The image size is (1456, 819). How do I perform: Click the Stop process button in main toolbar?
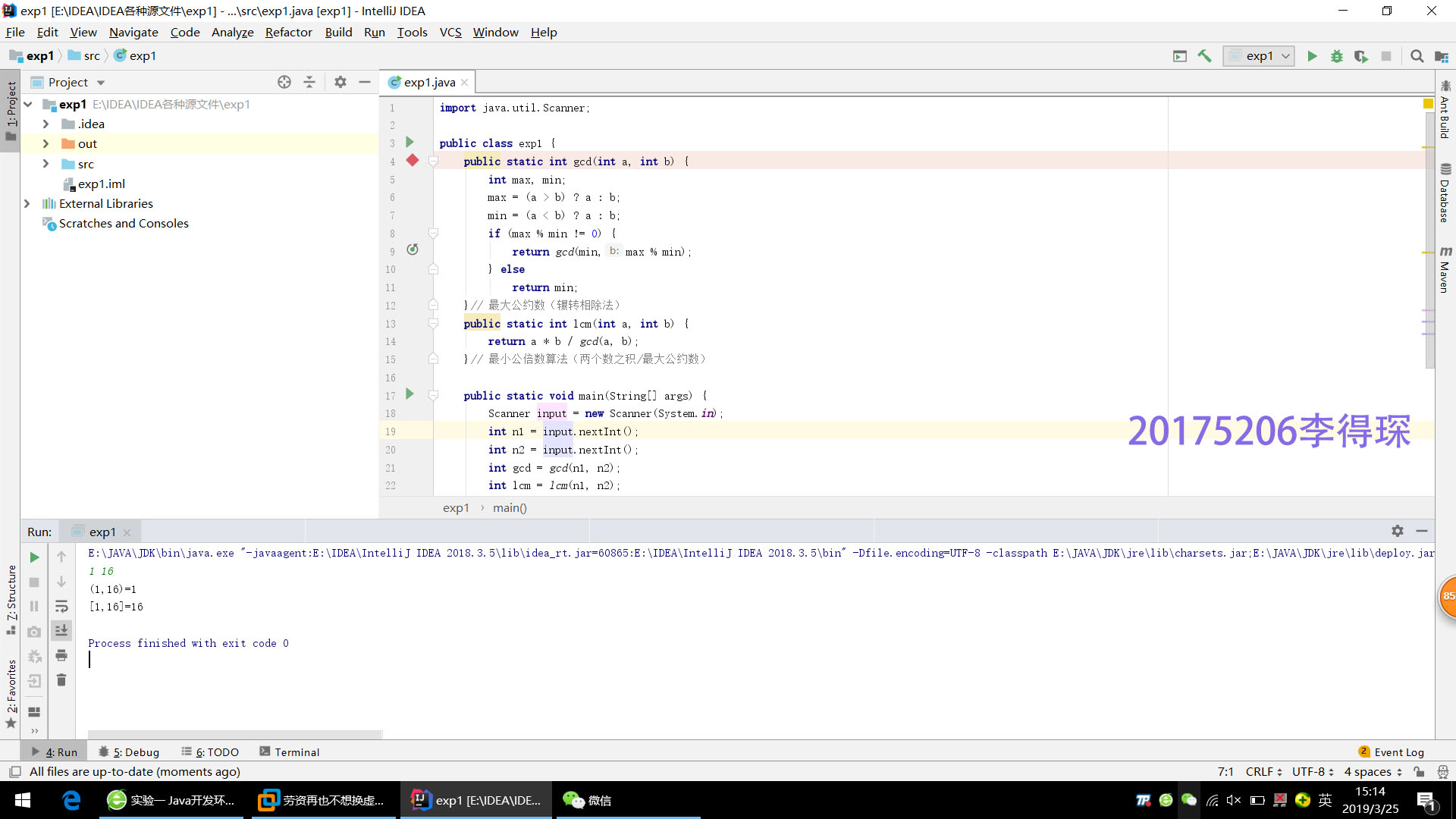[x=1386, y=56]
